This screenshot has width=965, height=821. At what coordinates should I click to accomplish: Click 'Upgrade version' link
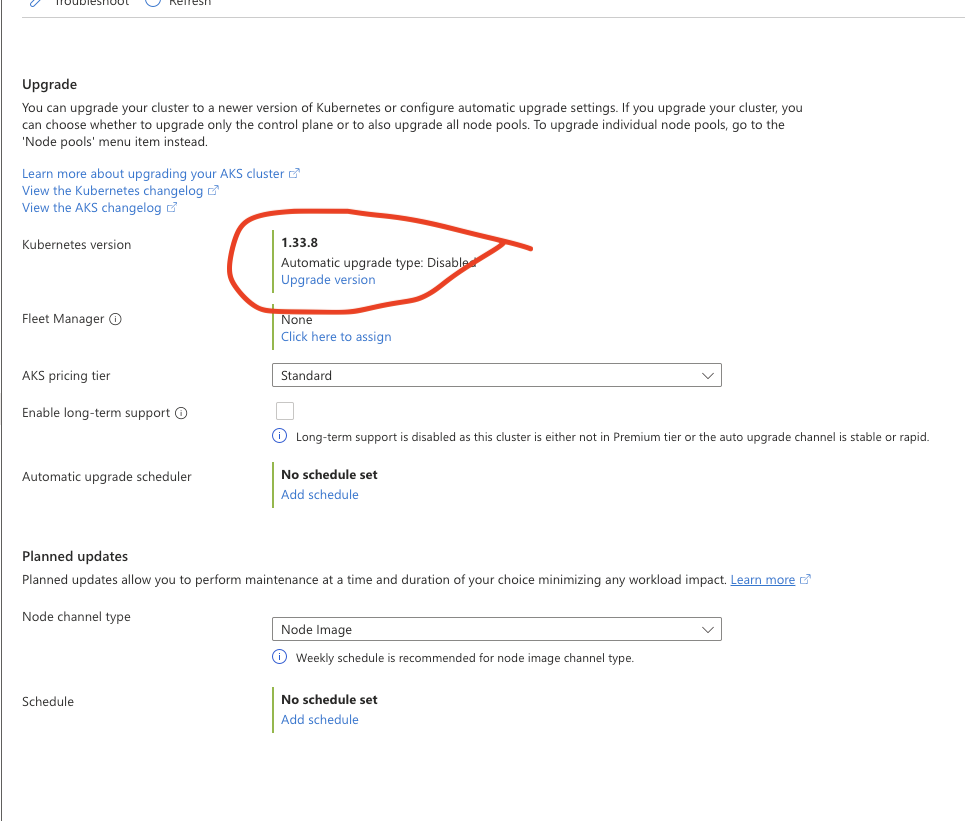coord(328,280)
